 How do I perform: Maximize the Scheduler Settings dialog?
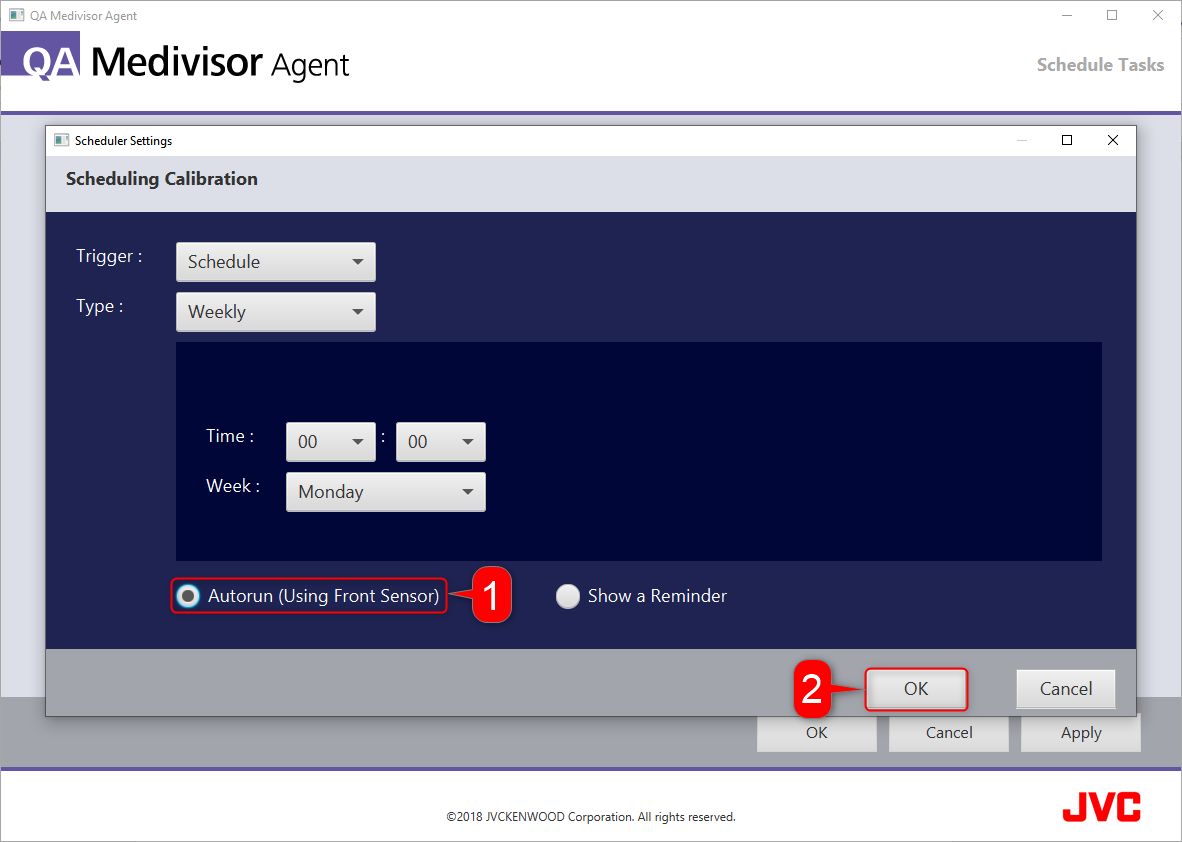click(x=1067, y=140)
